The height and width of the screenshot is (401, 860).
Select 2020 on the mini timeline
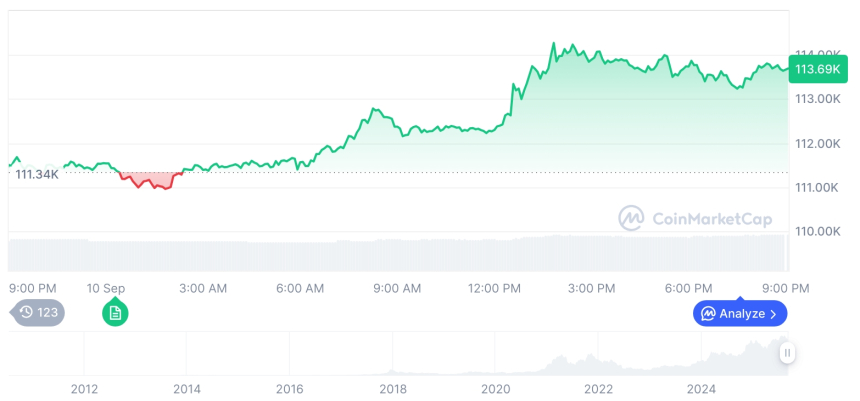point(496,388)
